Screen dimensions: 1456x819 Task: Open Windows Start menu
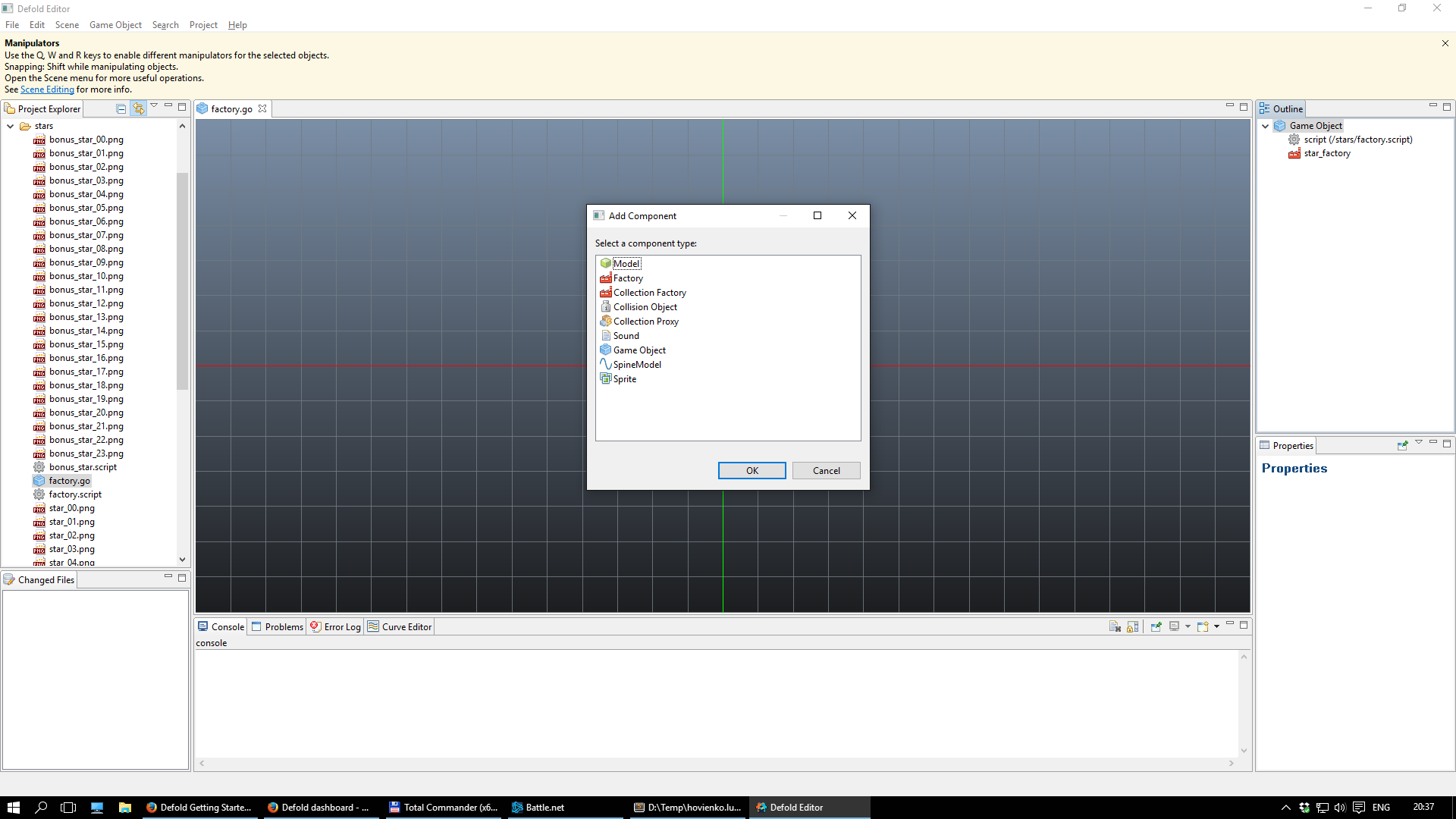point(14,808)
